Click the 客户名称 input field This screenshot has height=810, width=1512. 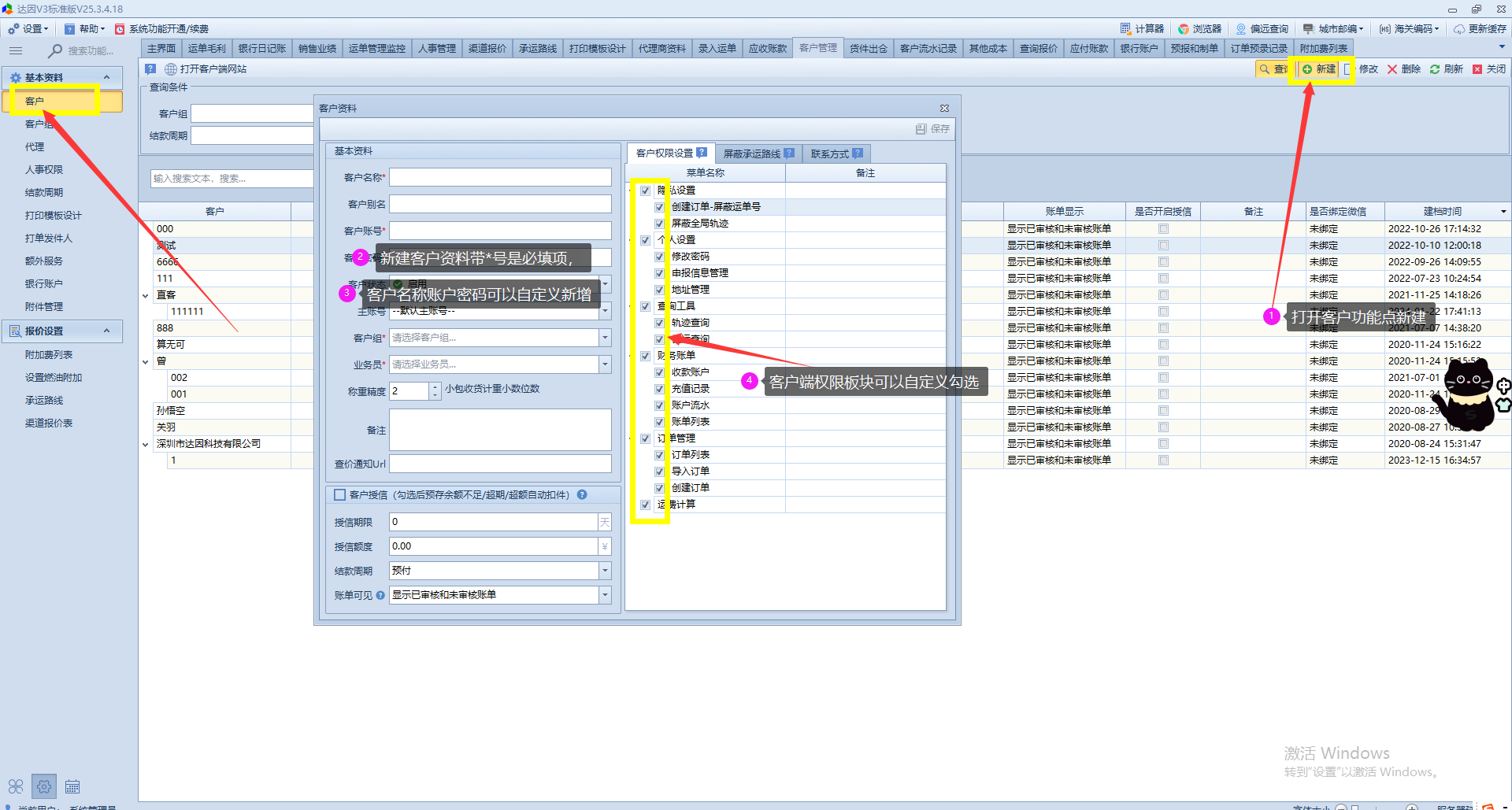(x=500, y=177)
